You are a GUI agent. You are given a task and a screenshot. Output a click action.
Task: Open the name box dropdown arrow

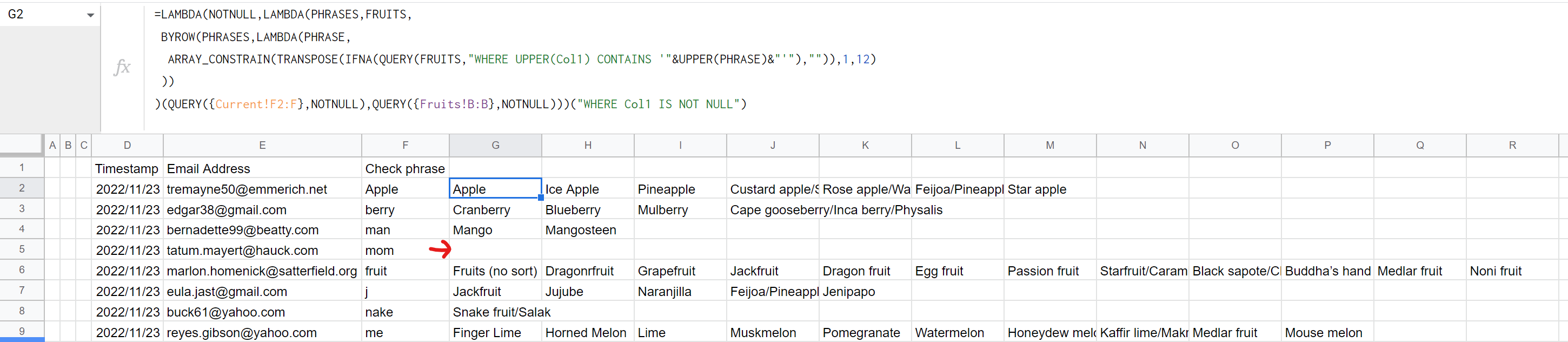(x=90, y=15)
